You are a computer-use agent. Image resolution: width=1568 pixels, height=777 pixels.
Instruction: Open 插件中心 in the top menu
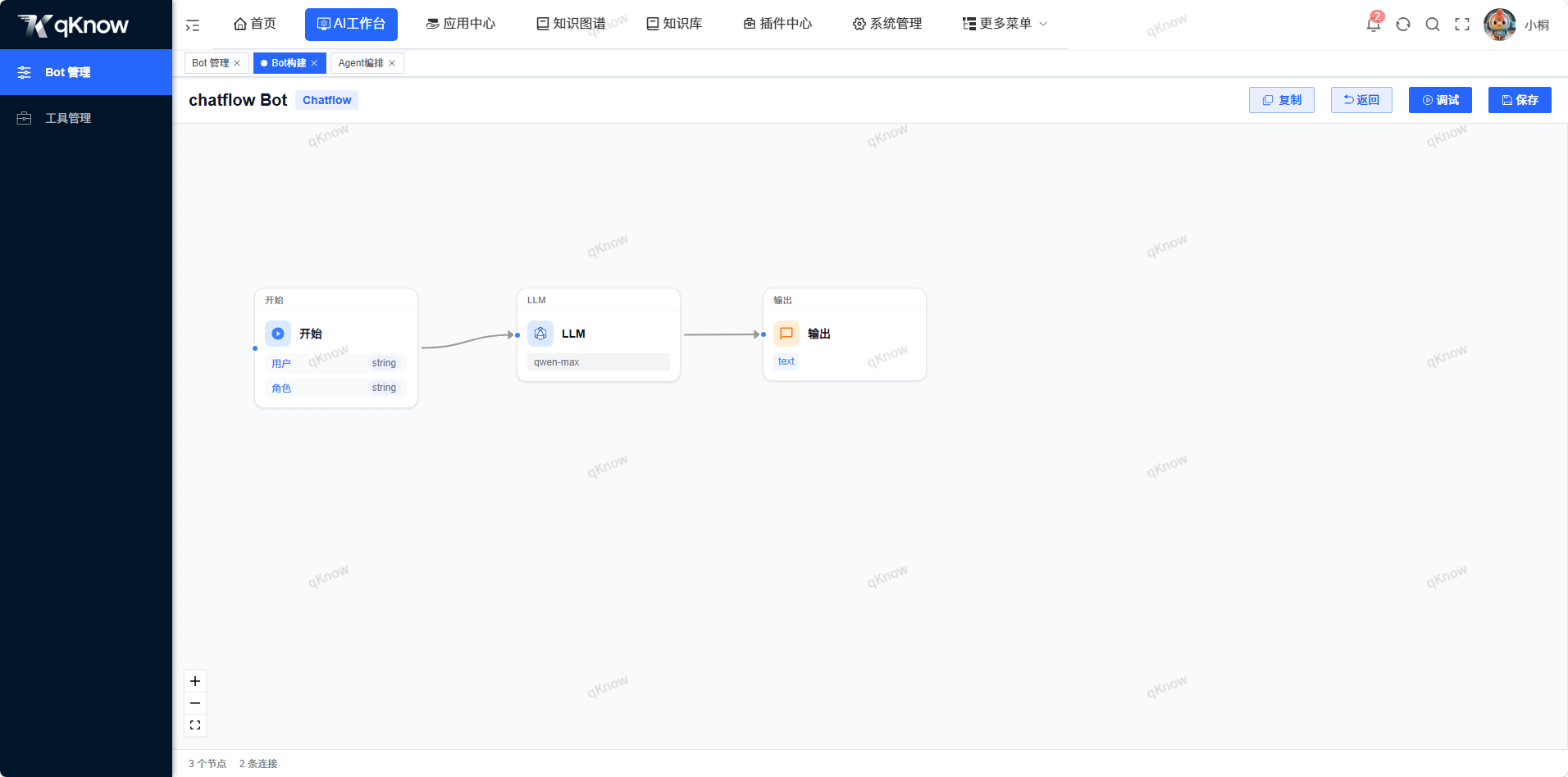point(777,24)
